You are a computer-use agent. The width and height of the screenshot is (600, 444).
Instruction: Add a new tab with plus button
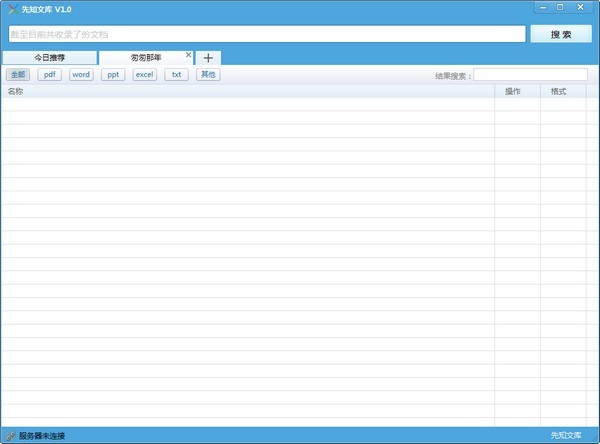click(208, 58)
